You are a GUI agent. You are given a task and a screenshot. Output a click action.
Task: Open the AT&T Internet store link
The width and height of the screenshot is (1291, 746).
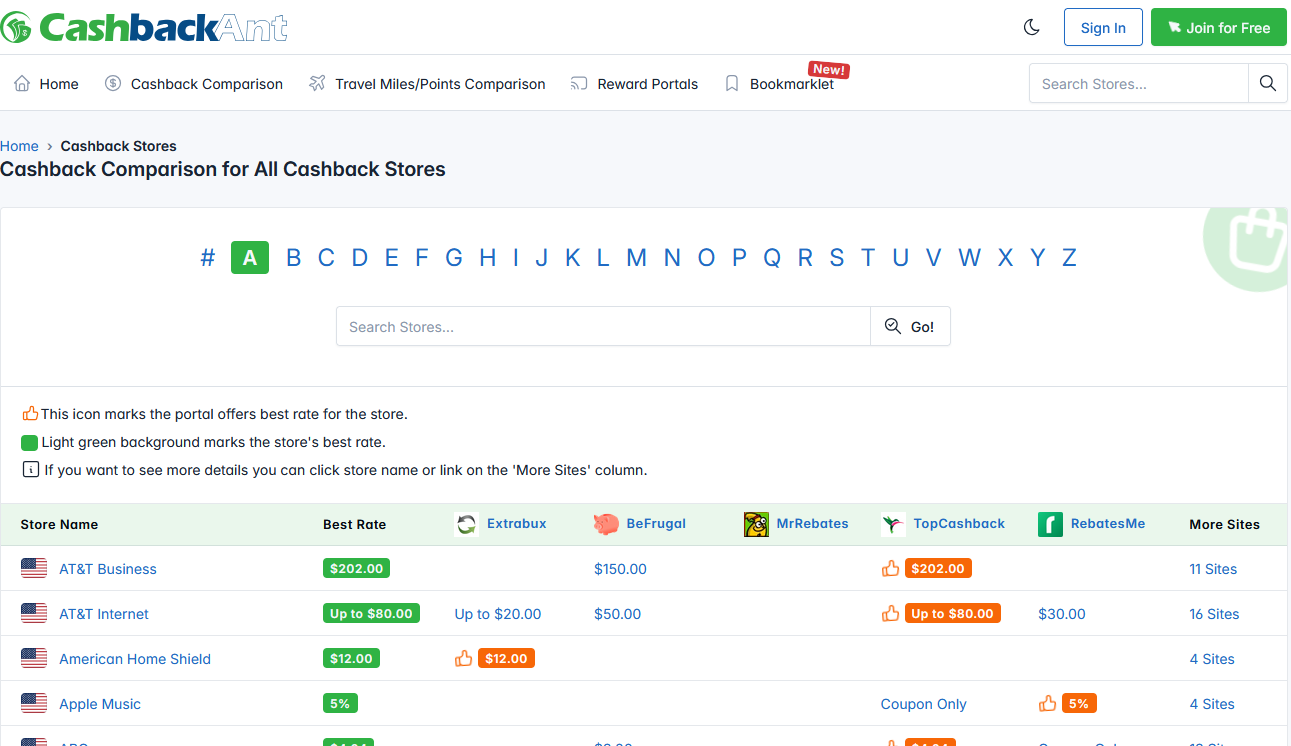click(x=104, y=614)
